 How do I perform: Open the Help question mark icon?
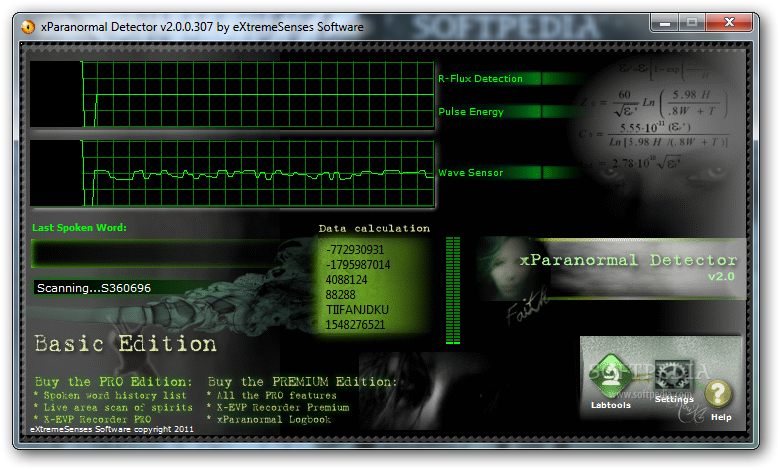coord(718,394)
